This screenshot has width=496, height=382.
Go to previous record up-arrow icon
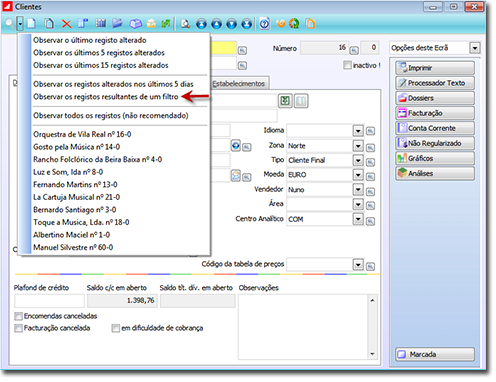pos(216,24)
